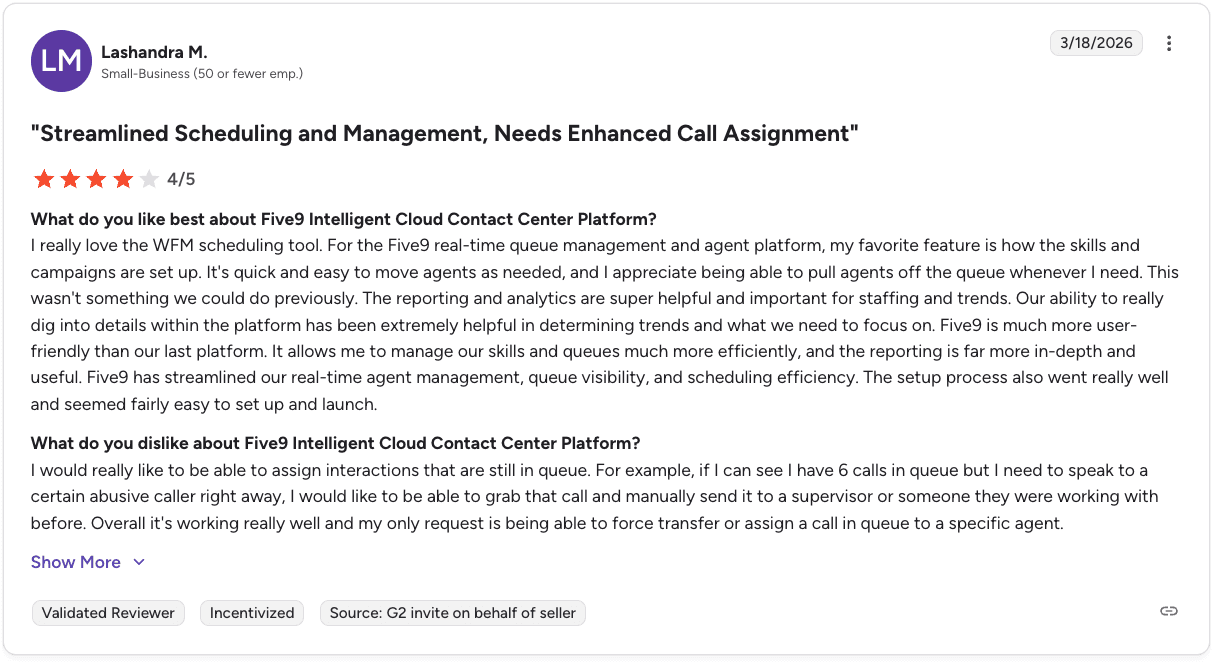Click the Validated Reviewer badge

click(108, 613)
